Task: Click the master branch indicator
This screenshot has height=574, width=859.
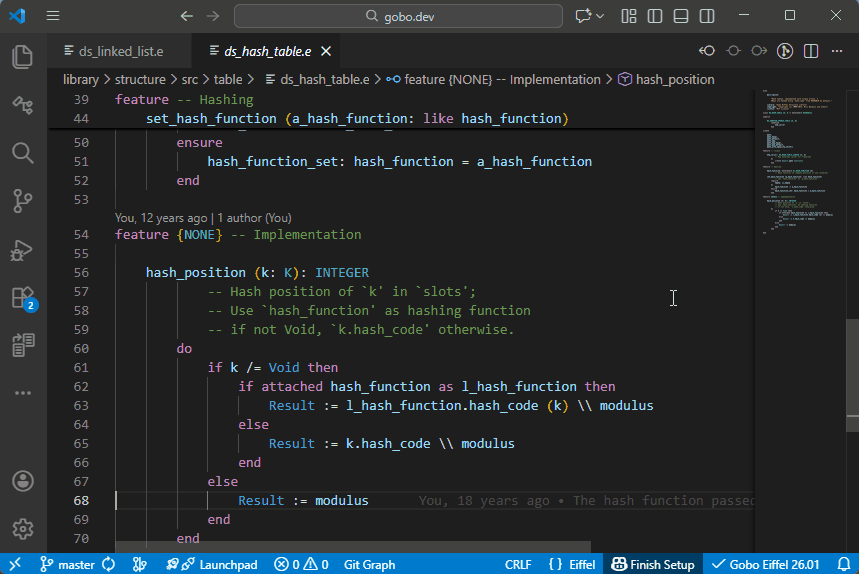Action: click(x=67, y=564)
